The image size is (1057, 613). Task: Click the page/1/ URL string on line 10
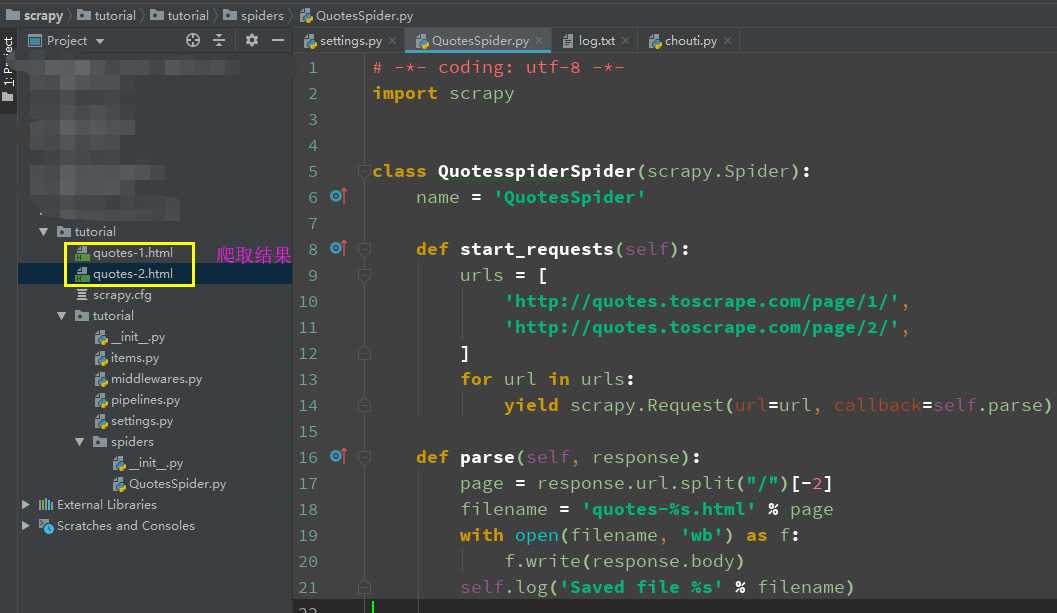click(702, 301)
